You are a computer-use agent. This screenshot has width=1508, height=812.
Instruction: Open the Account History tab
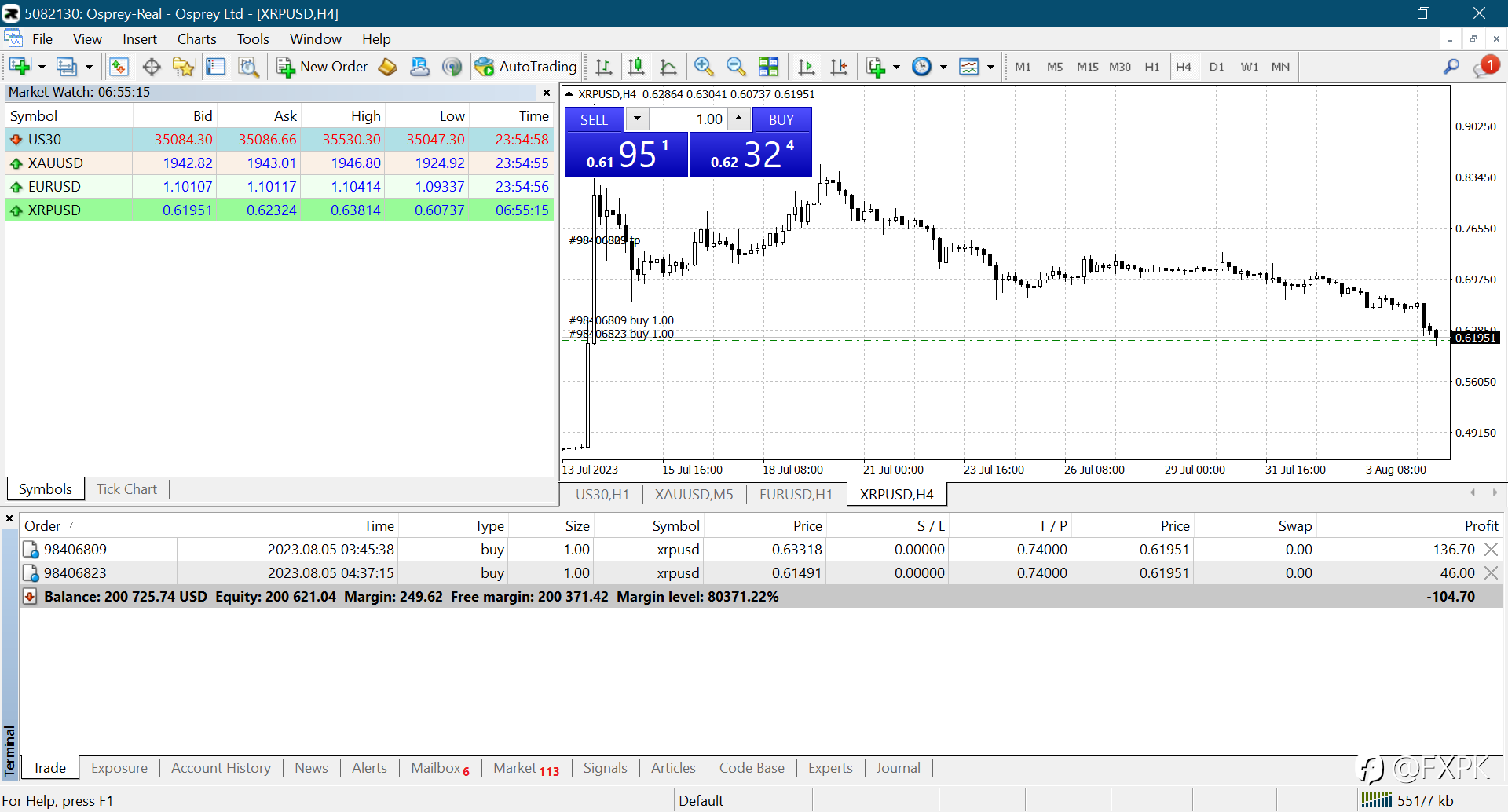click(x=221, y=768)
